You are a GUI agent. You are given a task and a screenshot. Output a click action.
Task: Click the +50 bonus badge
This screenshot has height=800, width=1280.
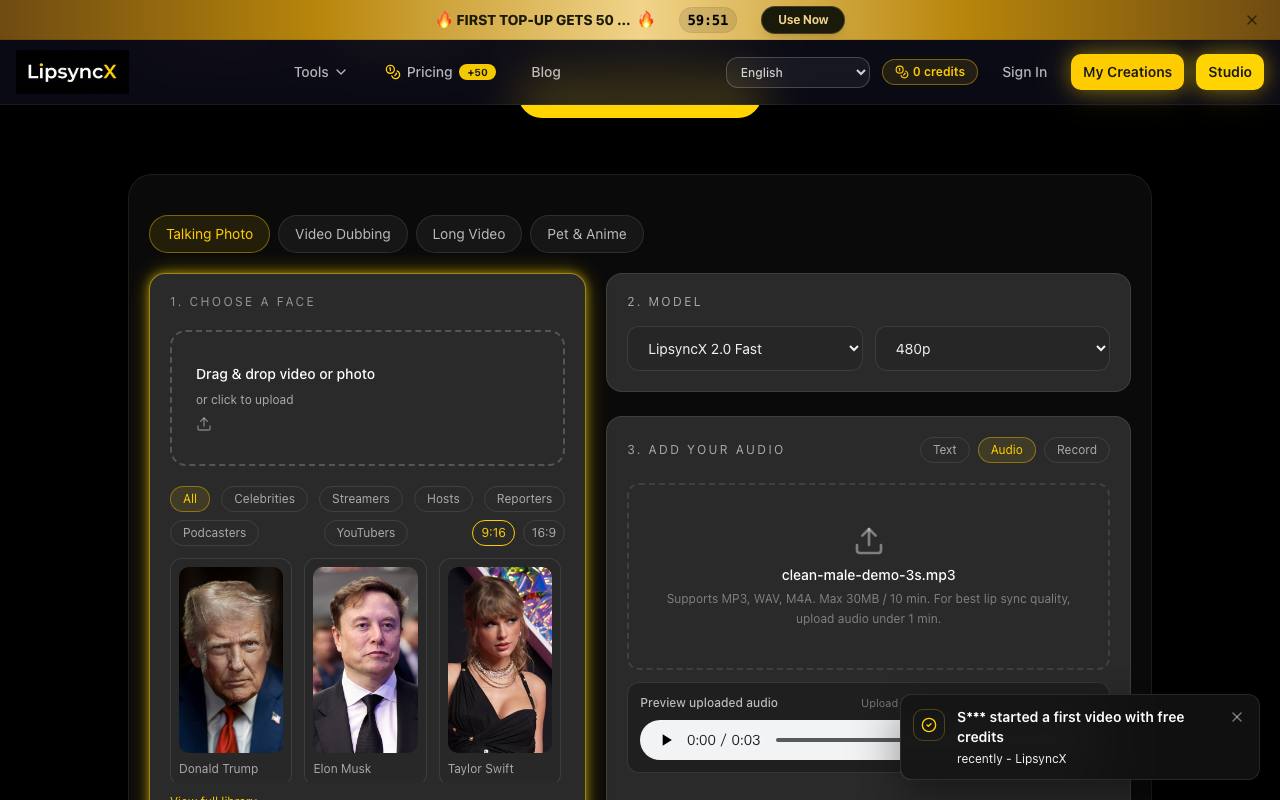click(477, 72)
